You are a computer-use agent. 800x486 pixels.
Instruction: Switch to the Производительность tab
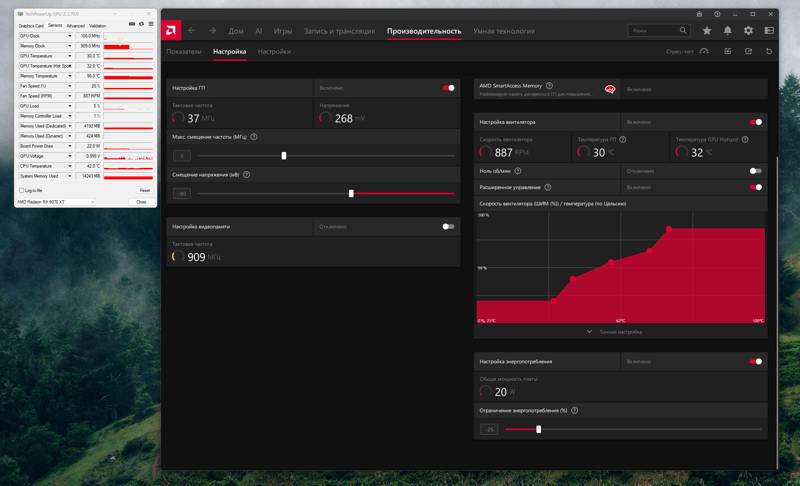pos(424,31)
